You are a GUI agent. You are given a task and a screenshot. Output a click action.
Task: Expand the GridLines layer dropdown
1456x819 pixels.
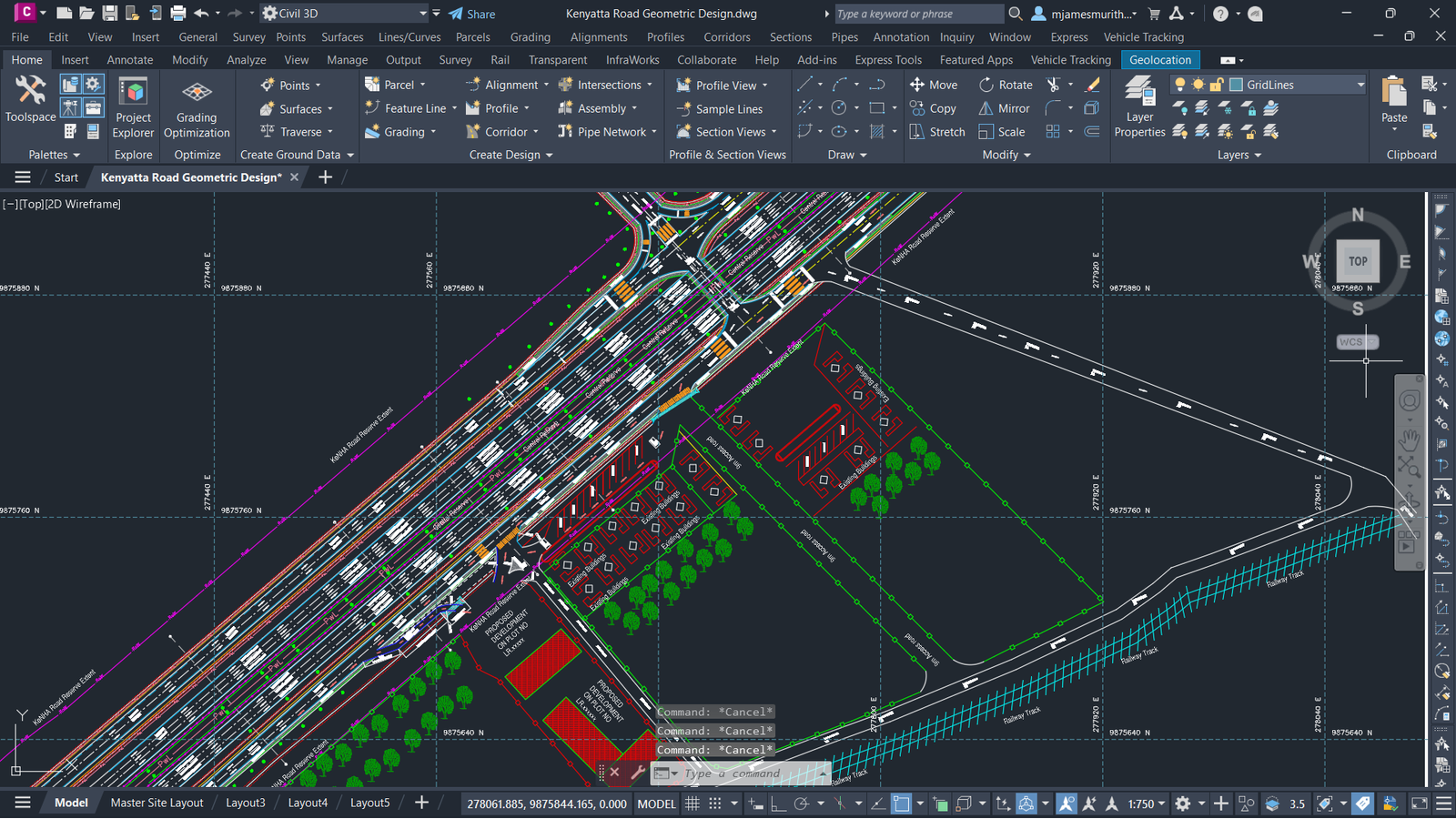(1360, 85)
